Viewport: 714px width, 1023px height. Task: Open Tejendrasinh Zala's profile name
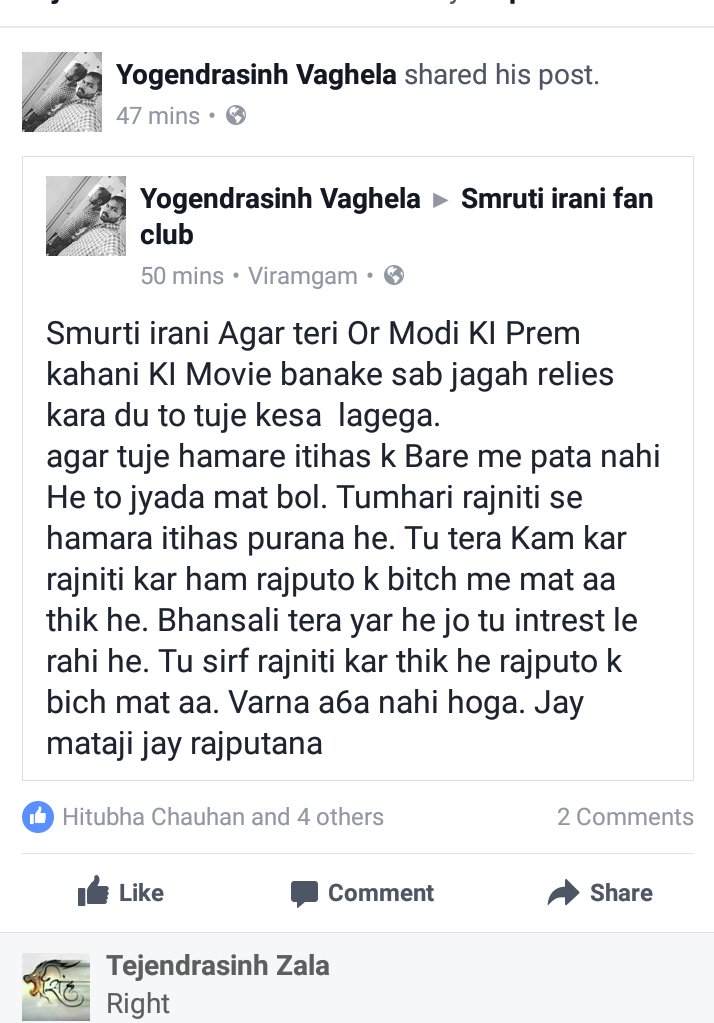(x=217, y=965)
